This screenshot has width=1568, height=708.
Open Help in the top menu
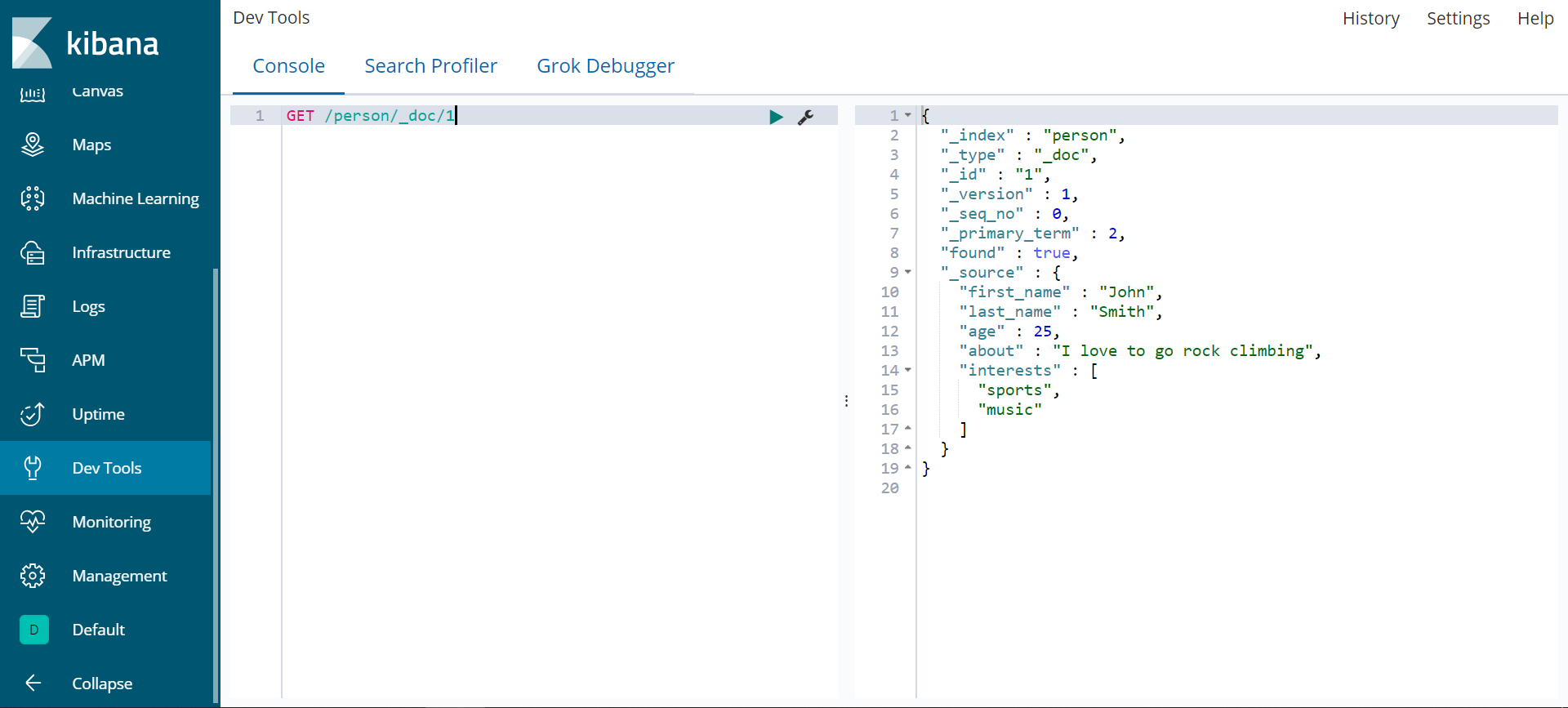tap(1535, 18)
